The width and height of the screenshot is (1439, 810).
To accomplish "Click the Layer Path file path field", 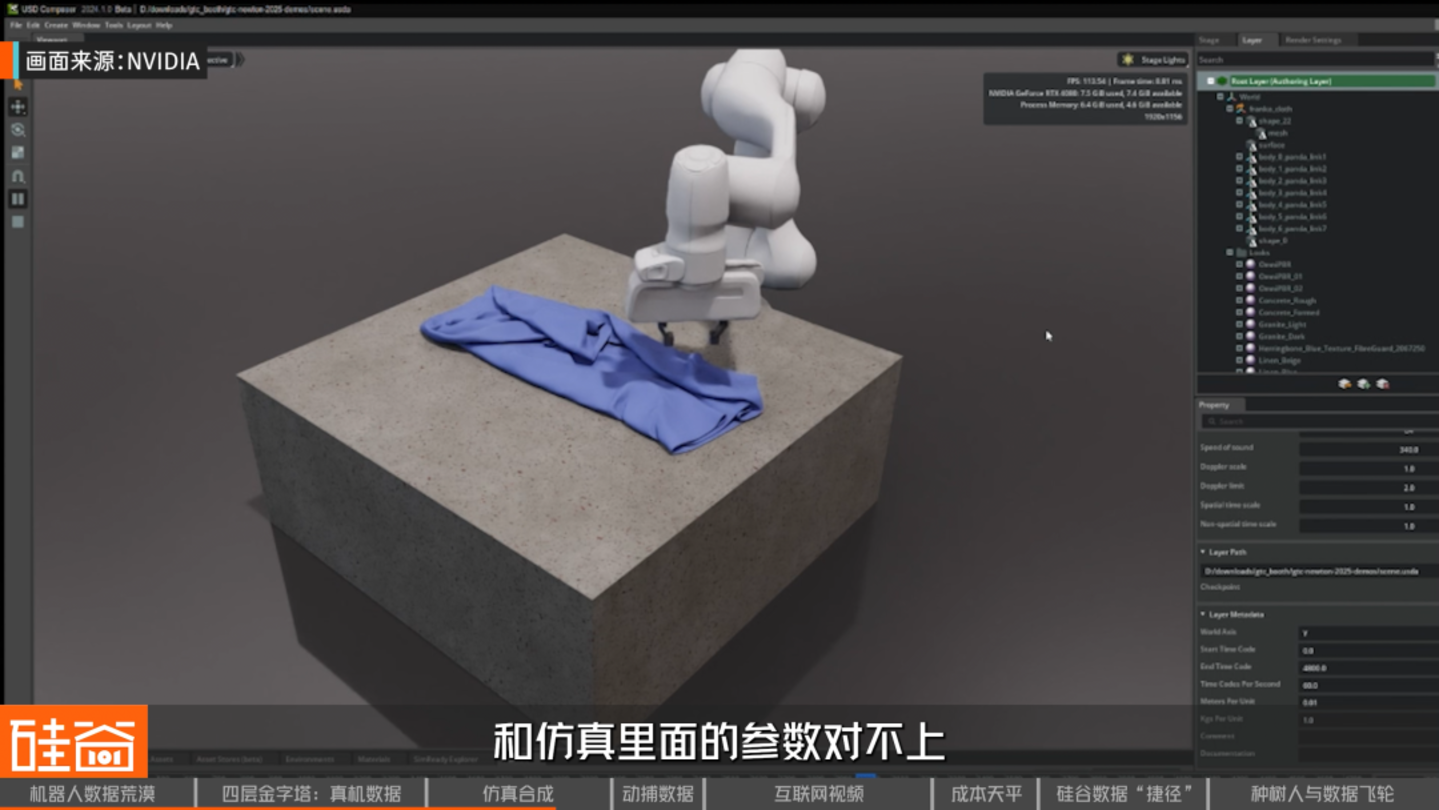I will tap(1319, 571).
